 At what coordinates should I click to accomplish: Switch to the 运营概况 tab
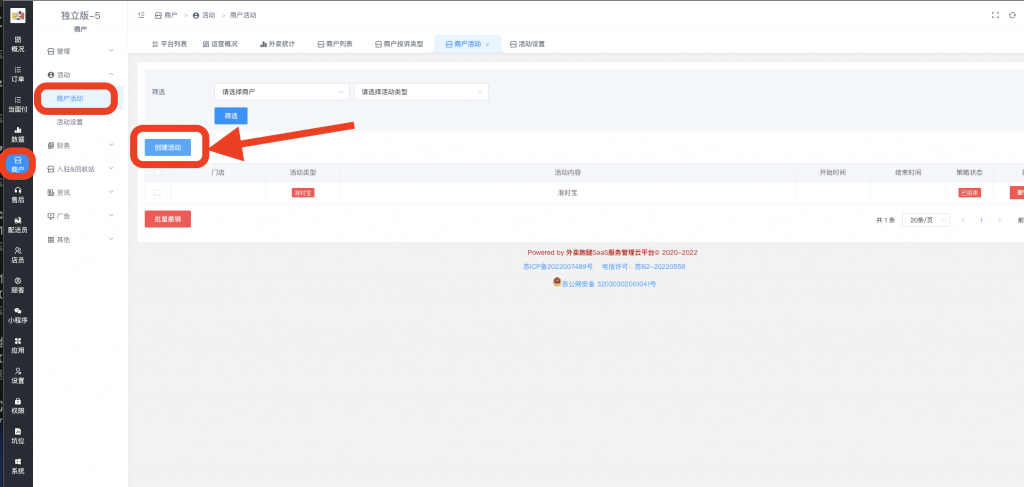tap(220, 44)
